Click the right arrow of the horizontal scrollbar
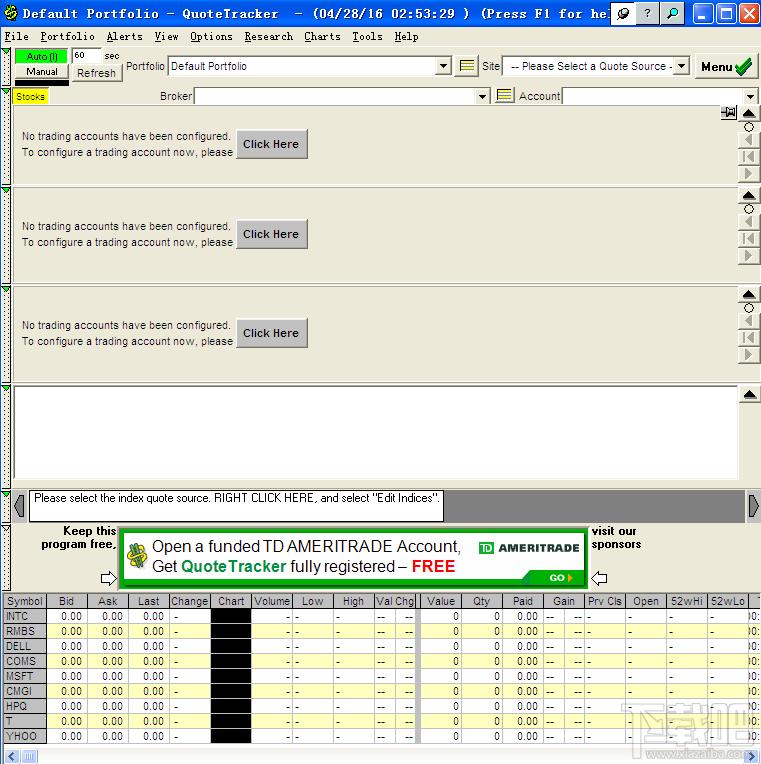Image resolution: width=761 pixels, height=764 pixels. (752, 756)
